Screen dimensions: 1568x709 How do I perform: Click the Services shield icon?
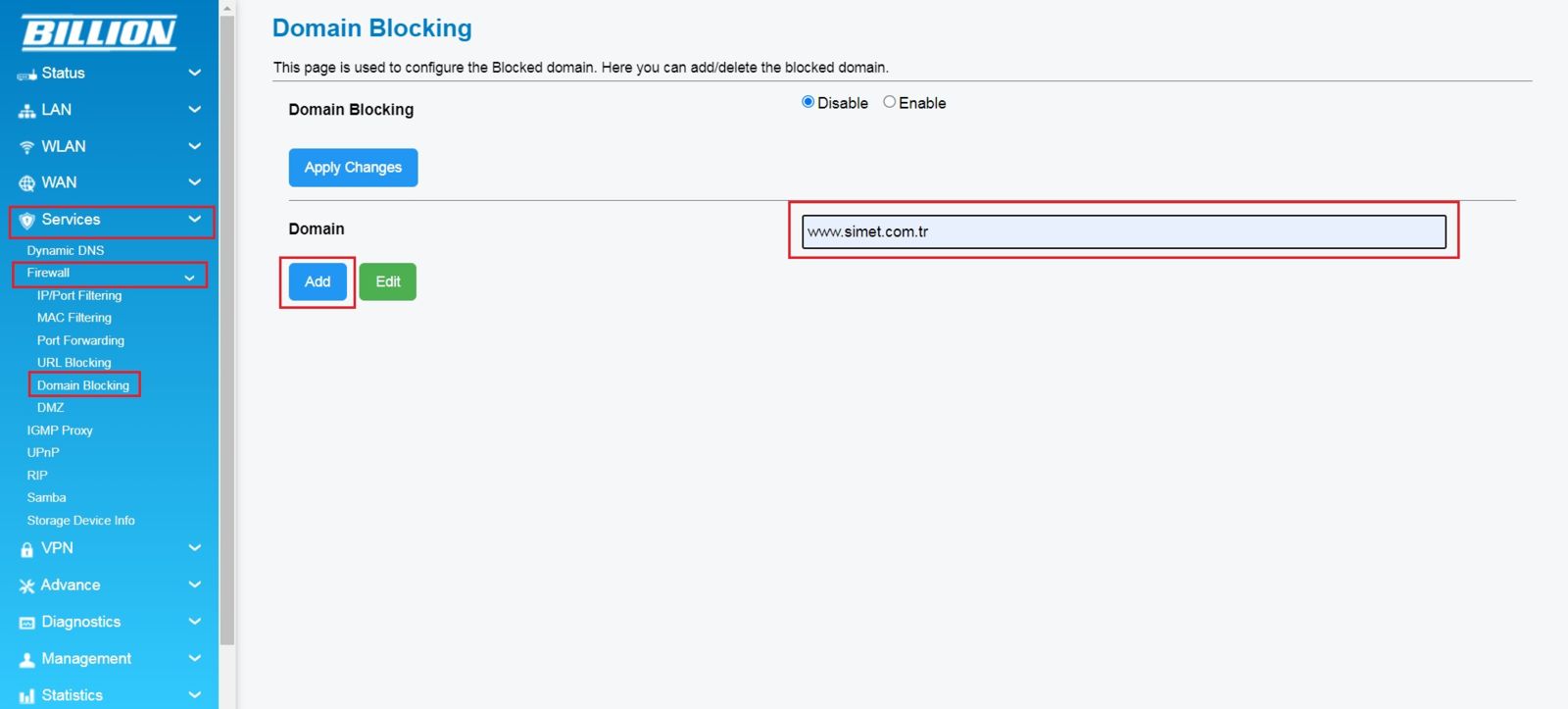[x=26, y=221]
